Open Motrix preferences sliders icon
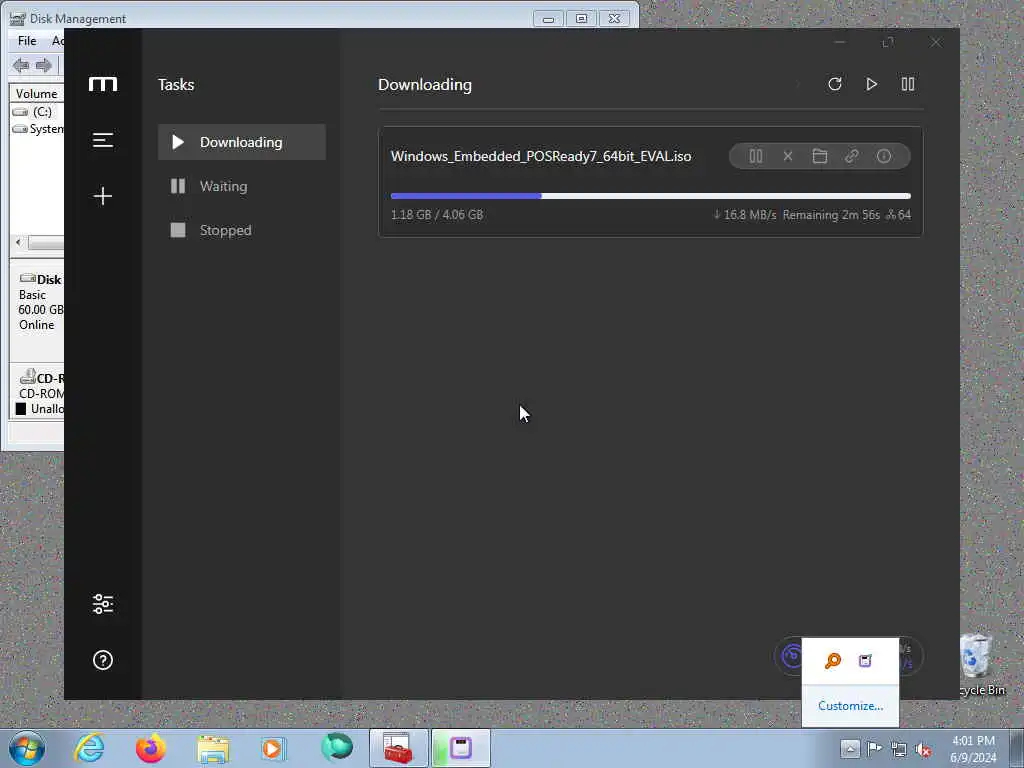The height and width of the screenshot is (768, 1024). [103, 604]
